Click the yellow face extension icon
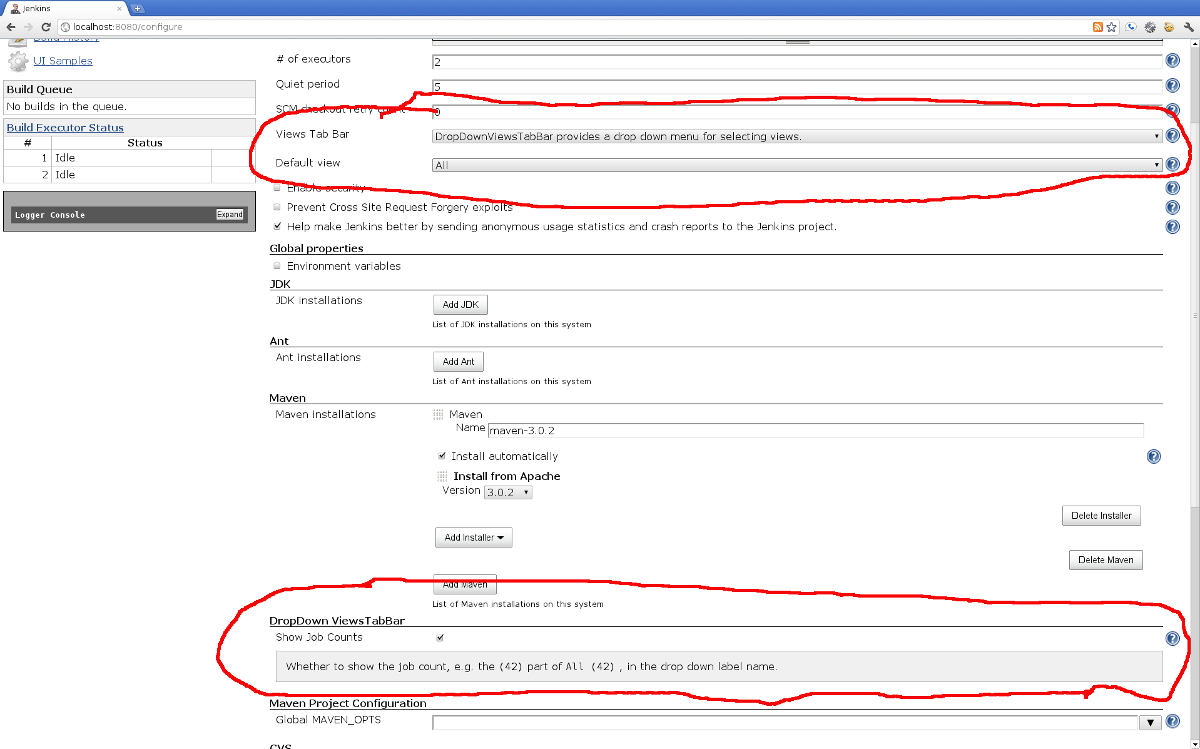The image size is (1200, 749). click(1167, 27)
